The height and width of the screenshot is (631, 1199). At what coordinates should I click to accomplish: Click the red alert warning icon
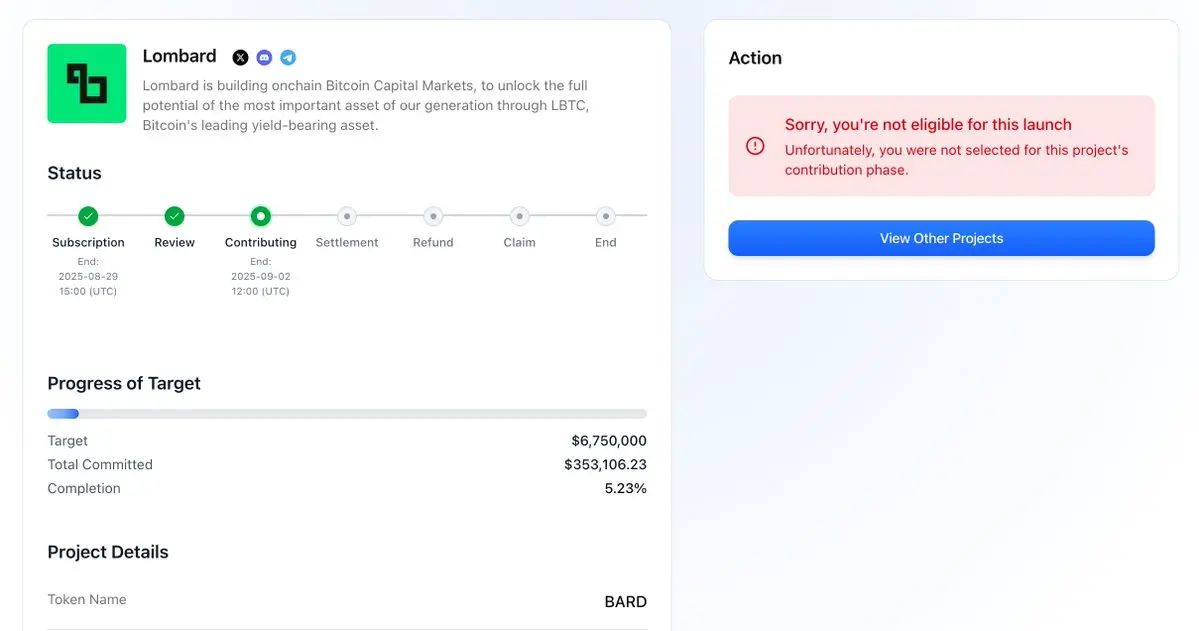[755, 146]
